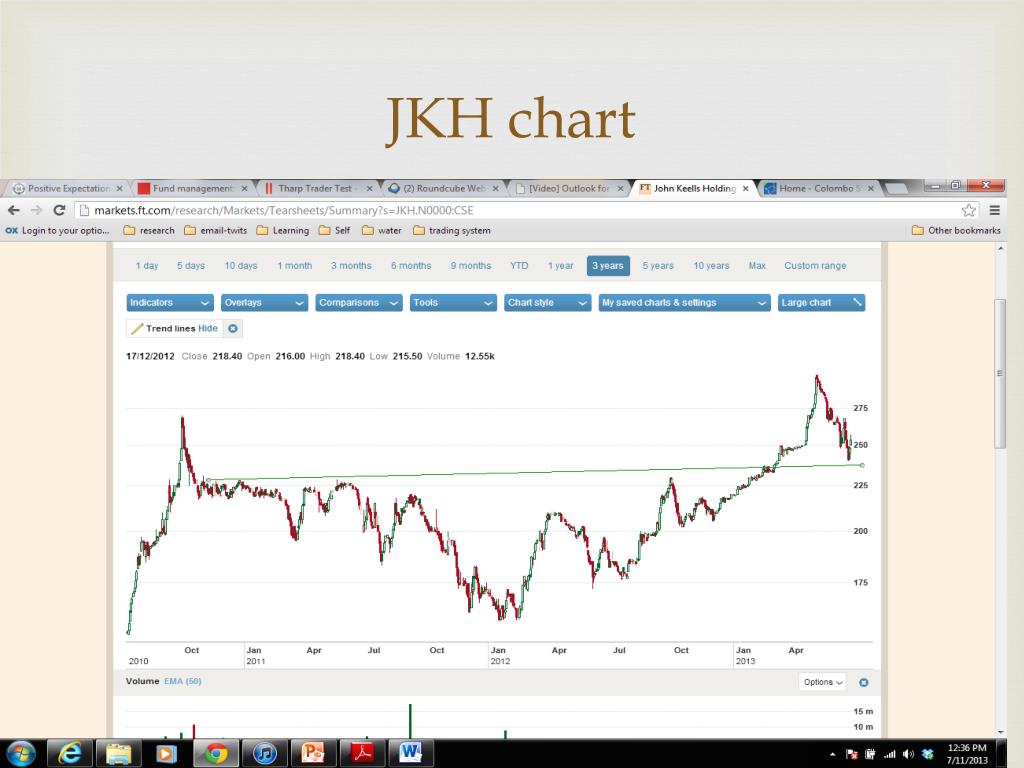Select 10 years time range

tap(711, 266)
